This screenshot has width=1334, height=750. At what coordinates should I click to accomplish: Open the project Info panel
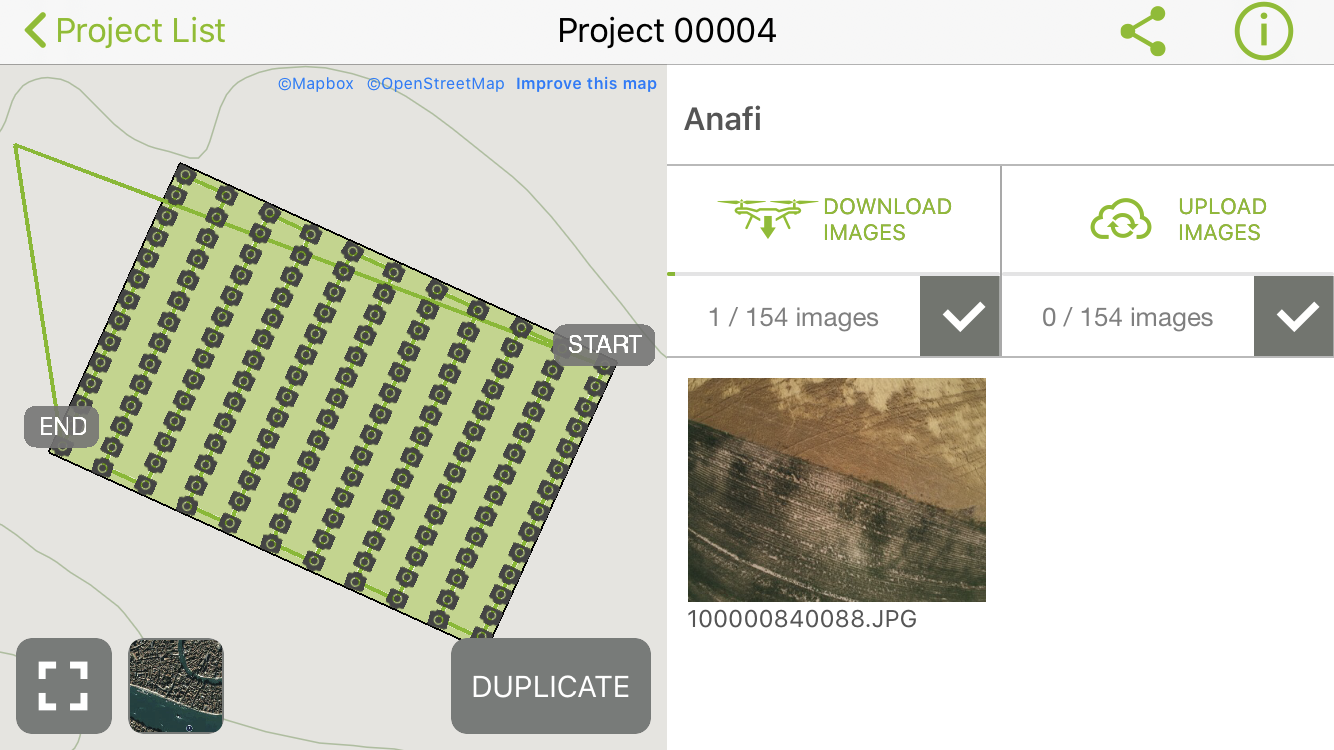(x=1263, y=31)
